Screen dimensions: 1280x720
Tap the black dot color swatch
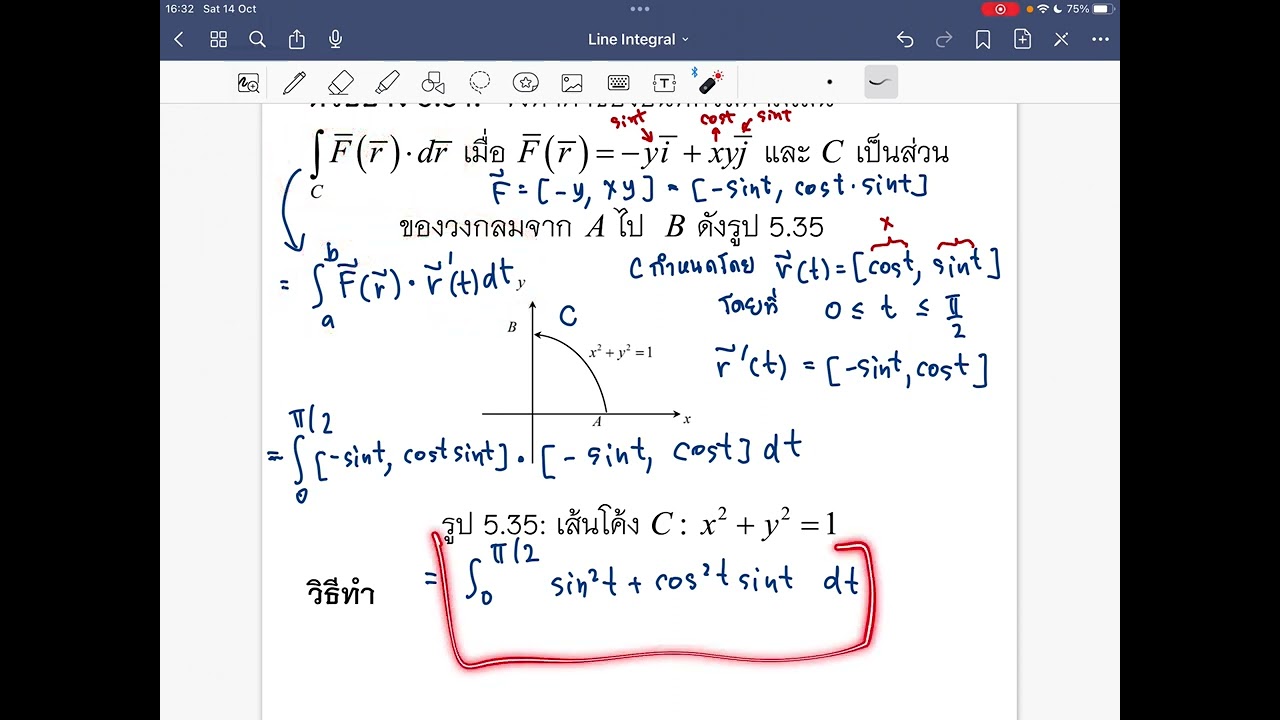(829, 82)
